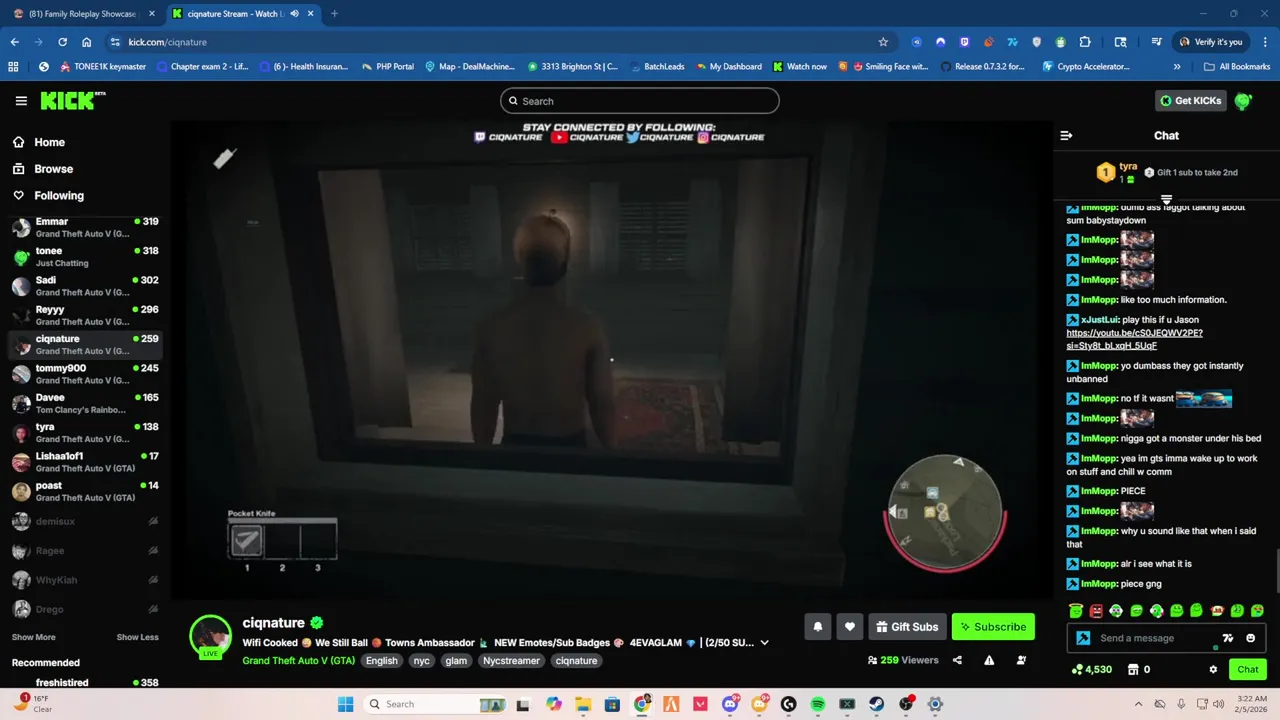Open the Google apps grid in bookmarks bar
Viewport: 1280px width, 720px height.
[x=13, y=67]
